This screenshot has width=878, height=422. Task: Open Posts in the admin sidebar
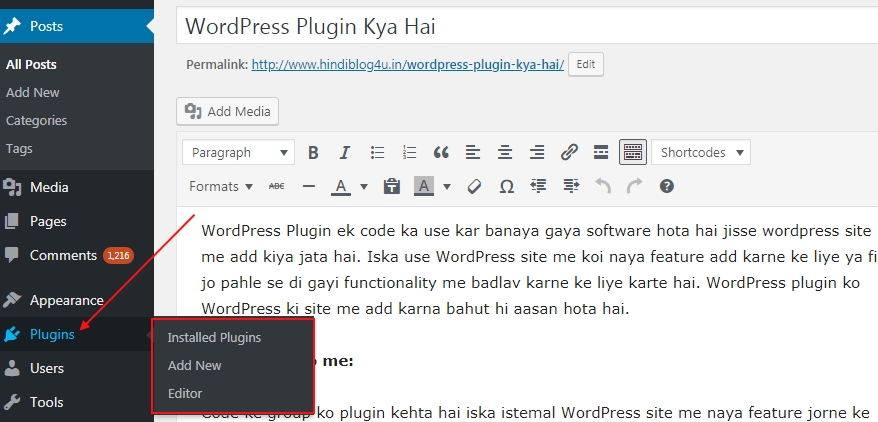(77, 26)
